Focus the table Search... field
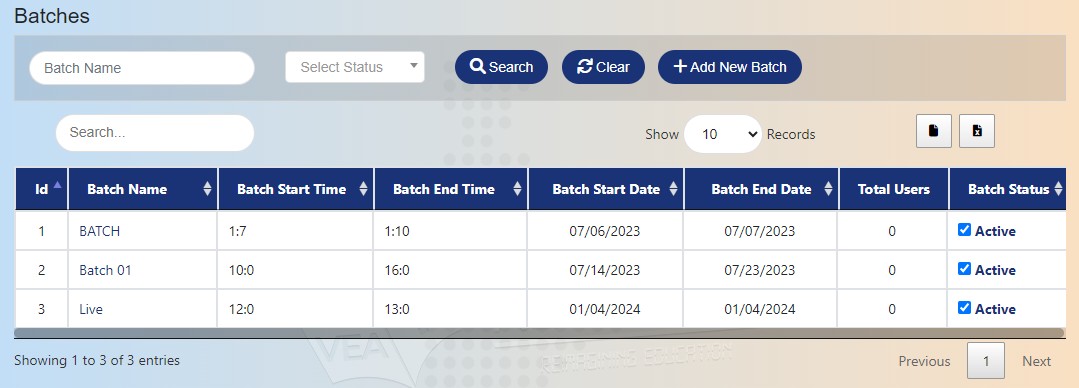This screenshot has width=1079, height=388. point(155,133)
